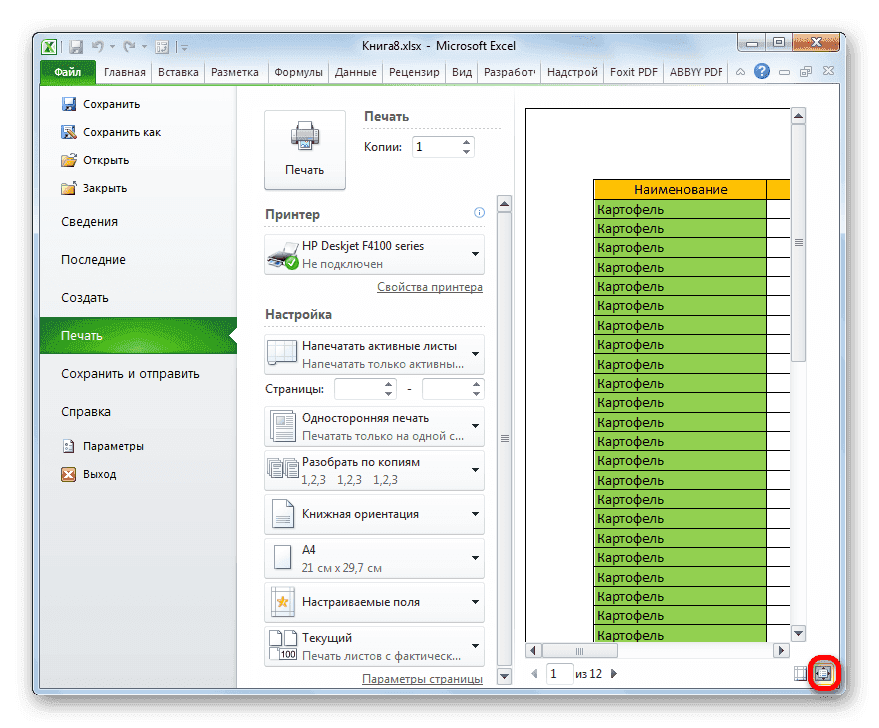
Task: Toggle Show Margins in preview corner
Action: (x=800, y=673)
